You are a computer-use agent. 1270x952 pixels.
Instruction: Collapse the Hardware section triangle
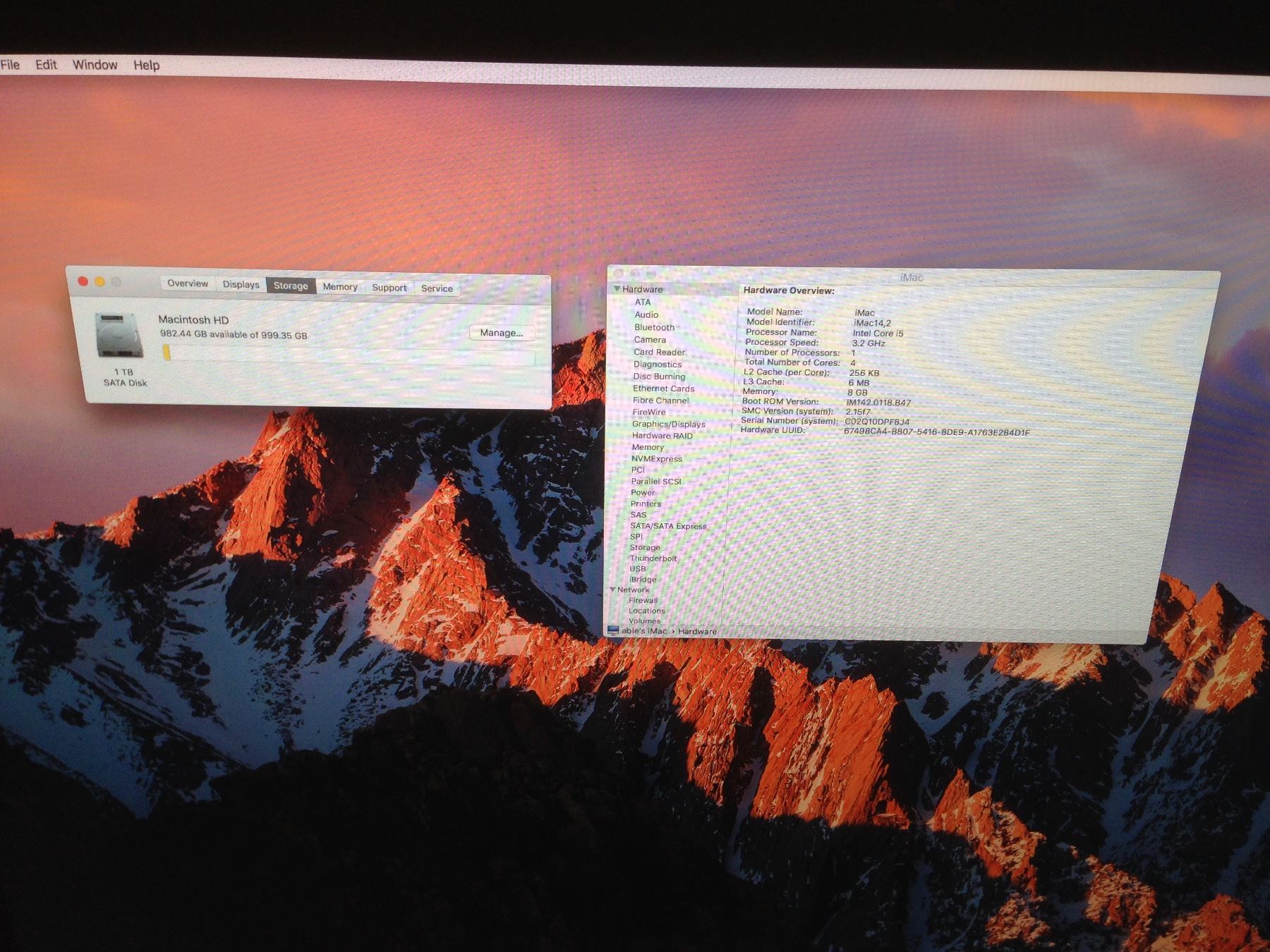click(x=617, y=289)
